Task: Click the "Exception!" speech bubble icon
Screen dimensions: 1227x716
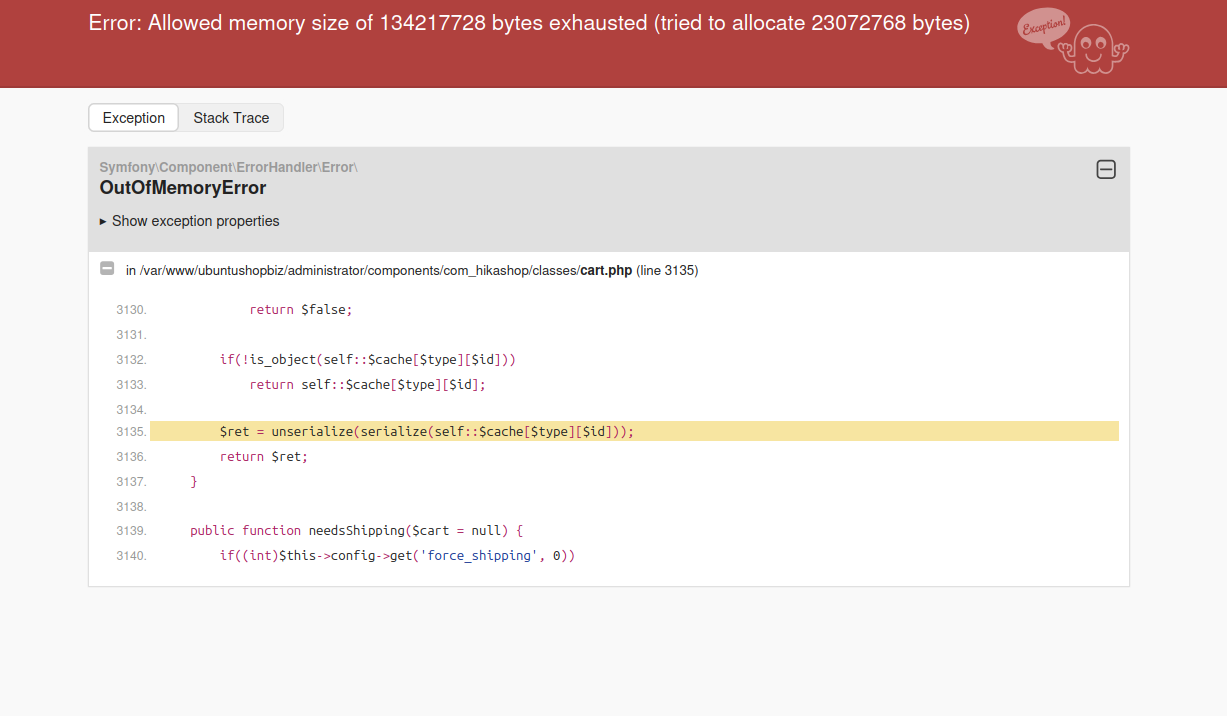Action: click(x=1043, y=26)
